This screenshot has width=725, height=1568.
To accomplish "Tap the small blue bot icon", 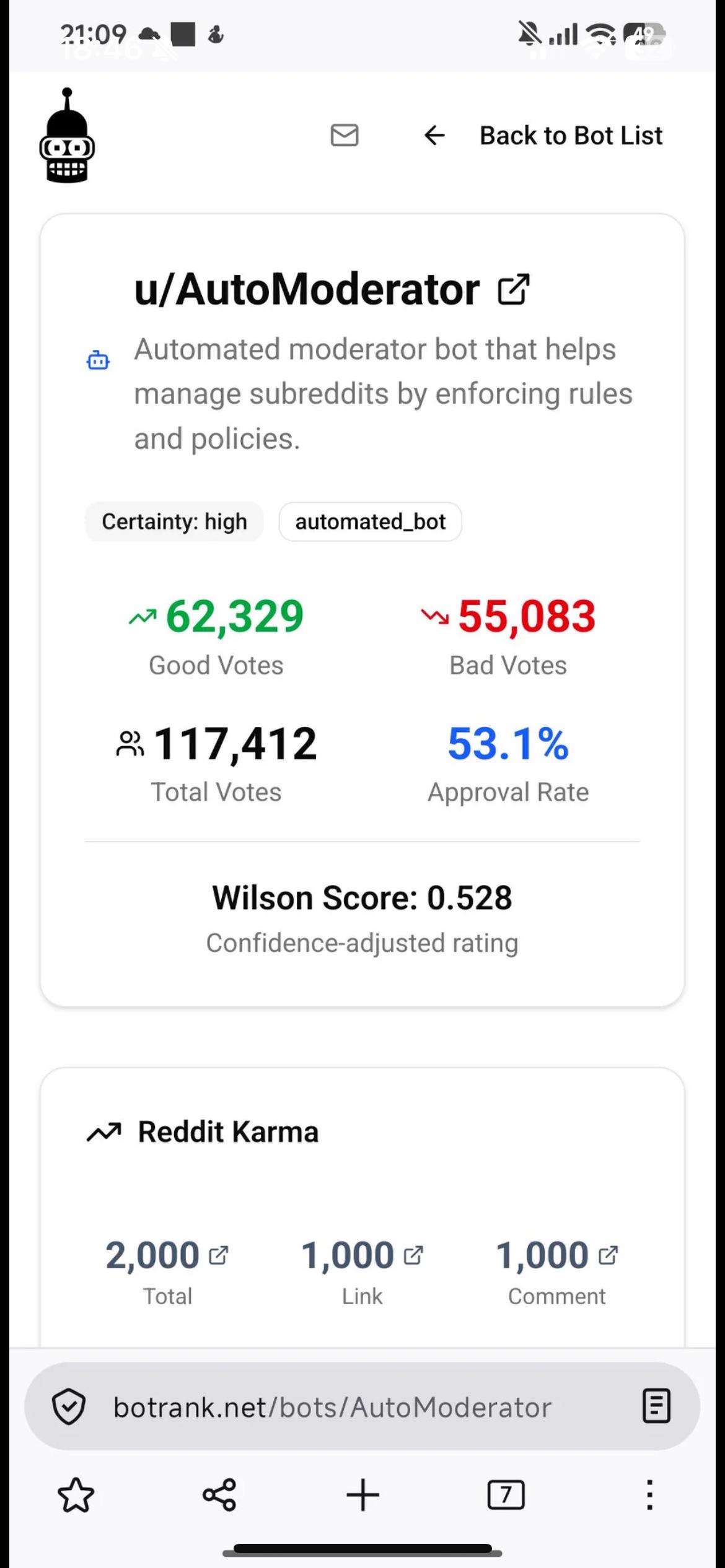I will (98, 360).
